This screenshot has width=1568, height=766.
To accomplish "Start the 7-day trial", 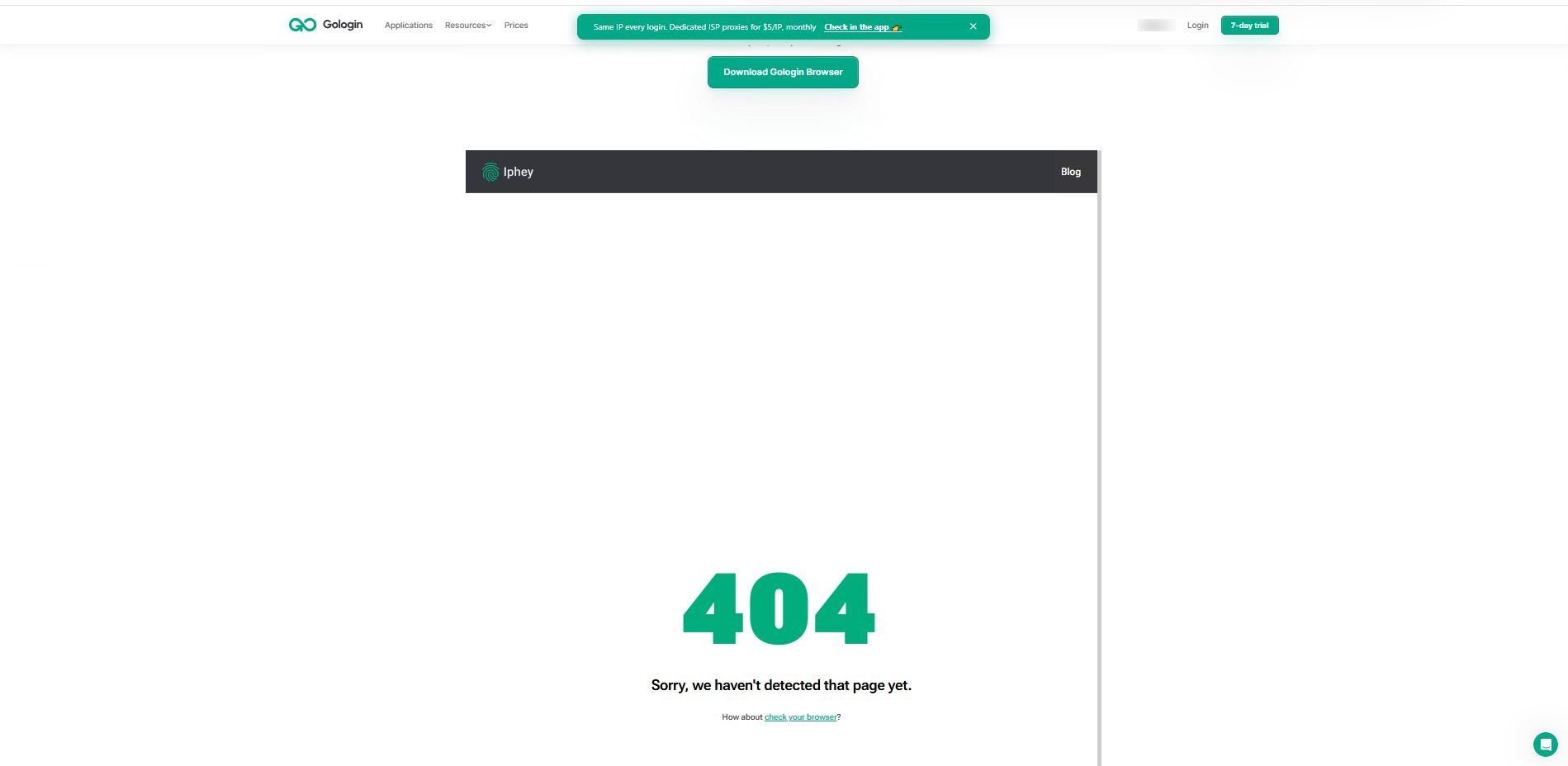I will pyautogui.click(x=1249, y=26).
